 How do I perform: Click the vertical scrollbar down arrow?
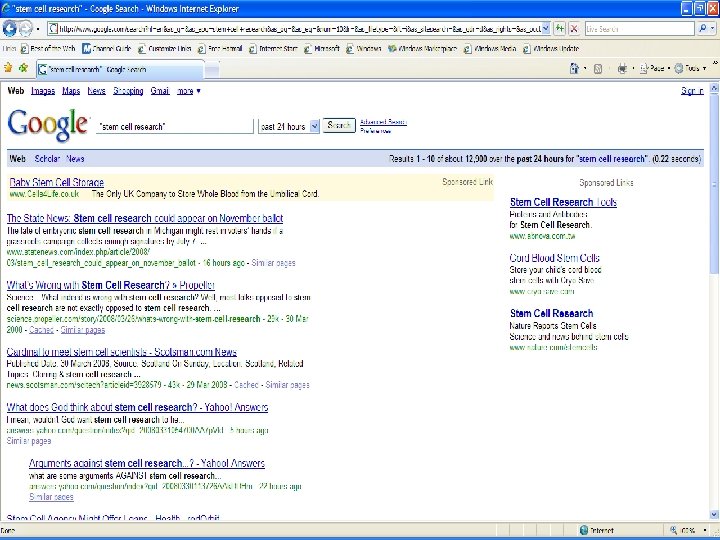coord(714,515)
